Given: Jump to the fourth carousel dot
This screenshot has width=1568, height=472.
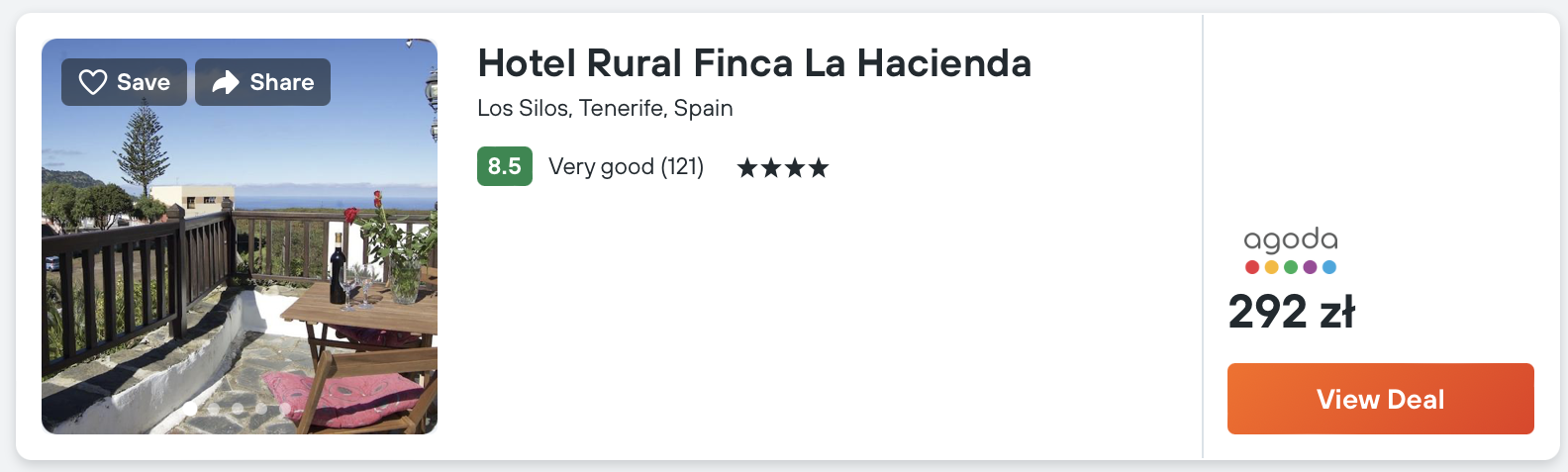Looking at the screenshot, I should 261,408.
